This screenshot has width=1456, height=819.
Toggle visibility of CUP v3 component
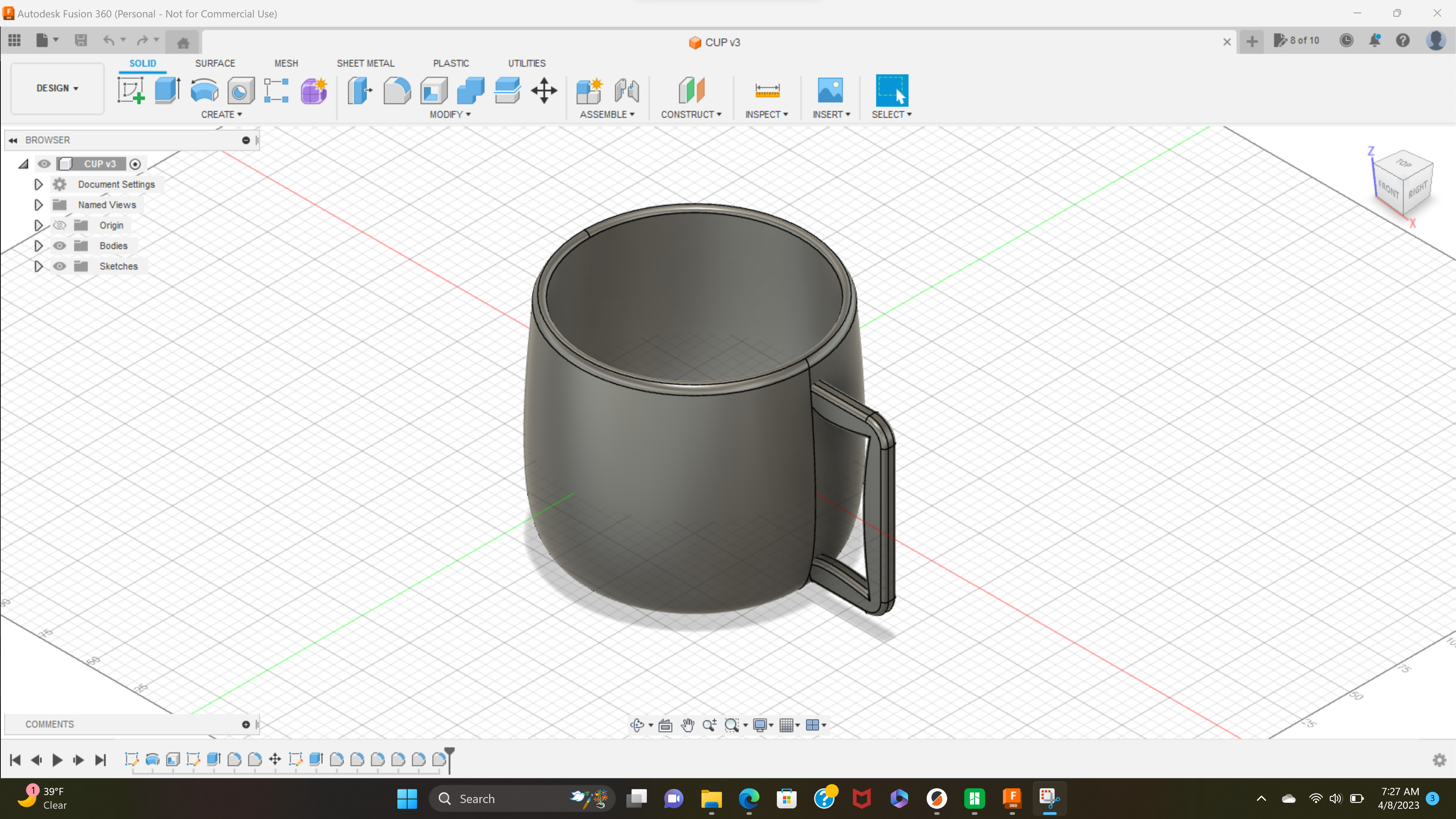44,164
